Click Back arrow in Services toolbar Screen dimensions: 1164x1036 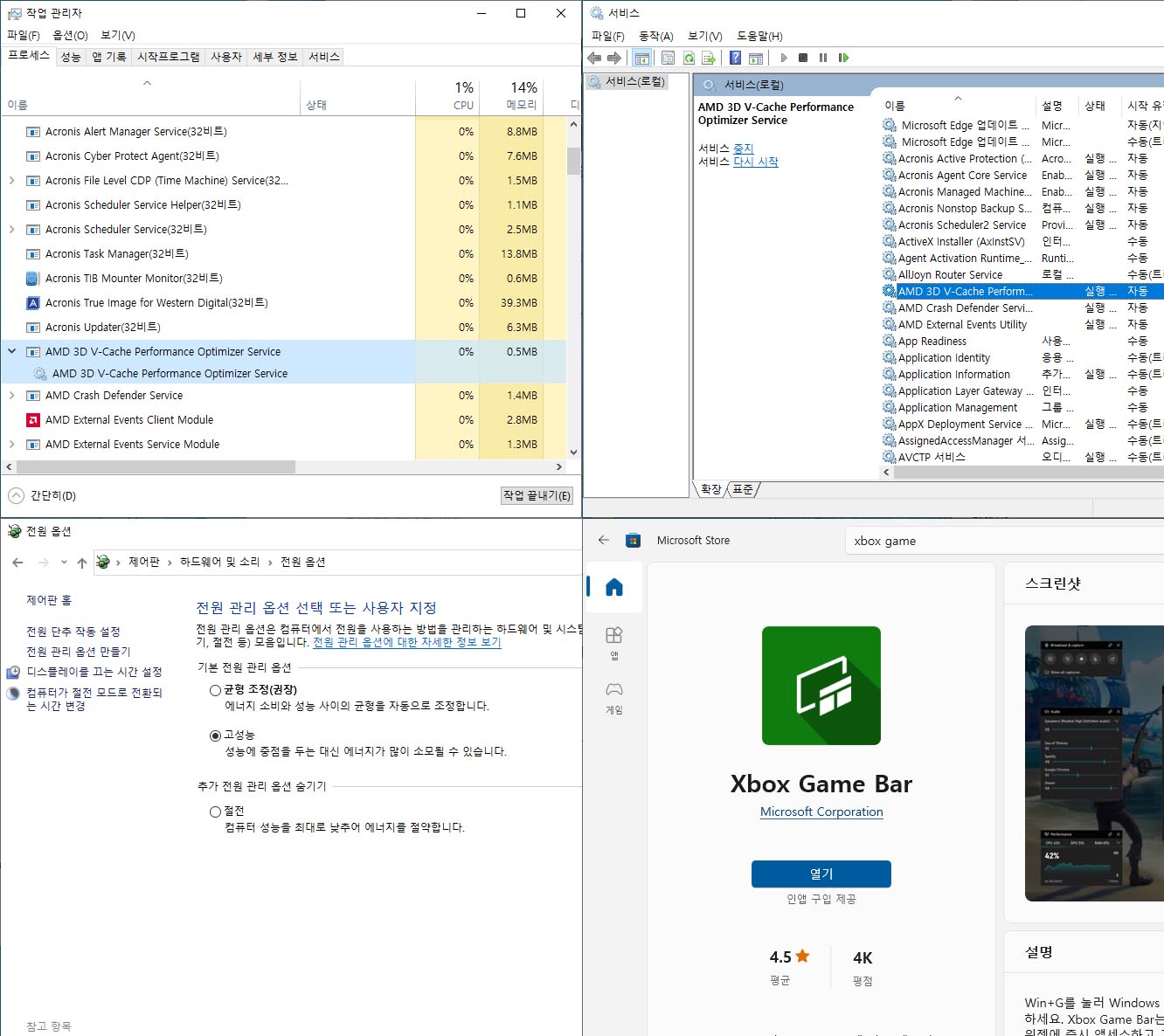[594, 58]
